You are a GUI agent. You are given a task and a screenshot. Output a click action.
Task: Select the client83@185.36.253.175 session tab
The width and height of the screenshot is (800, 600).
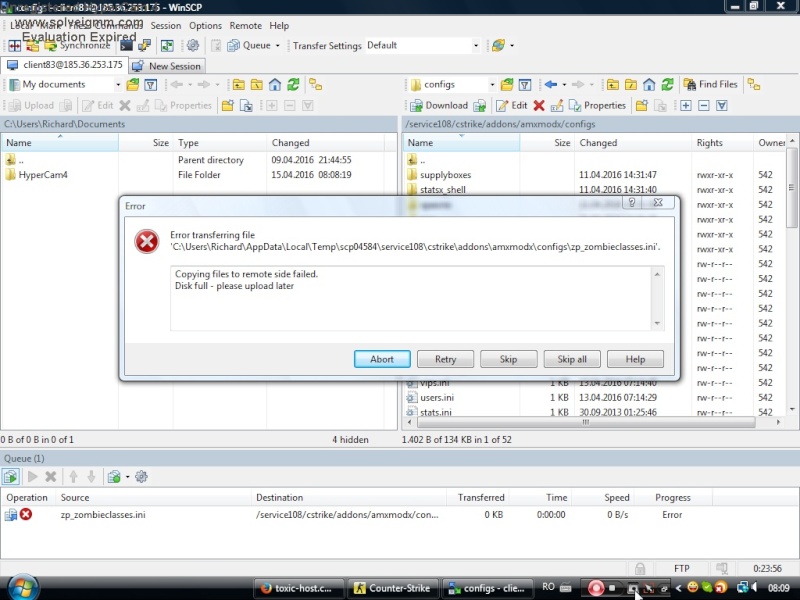(65, 65)
